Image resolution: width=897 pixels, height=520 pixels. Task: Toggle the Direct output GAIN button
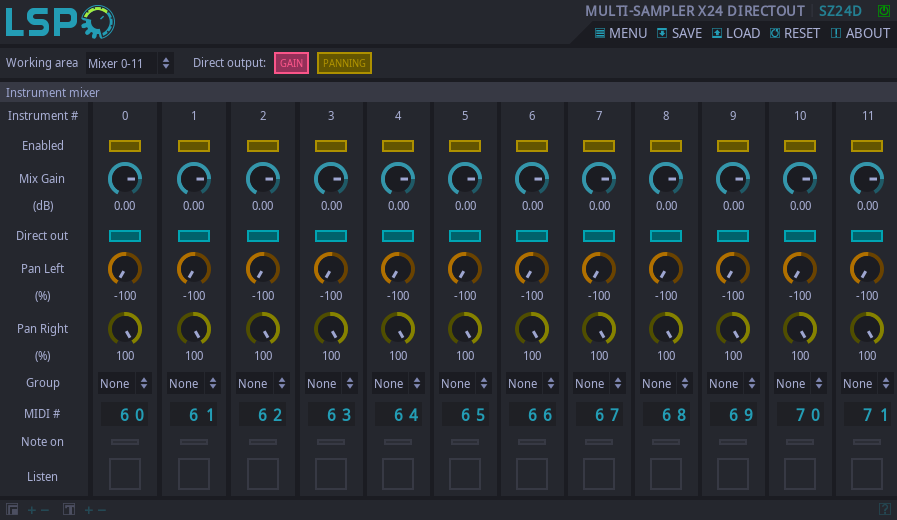[291, 63]
